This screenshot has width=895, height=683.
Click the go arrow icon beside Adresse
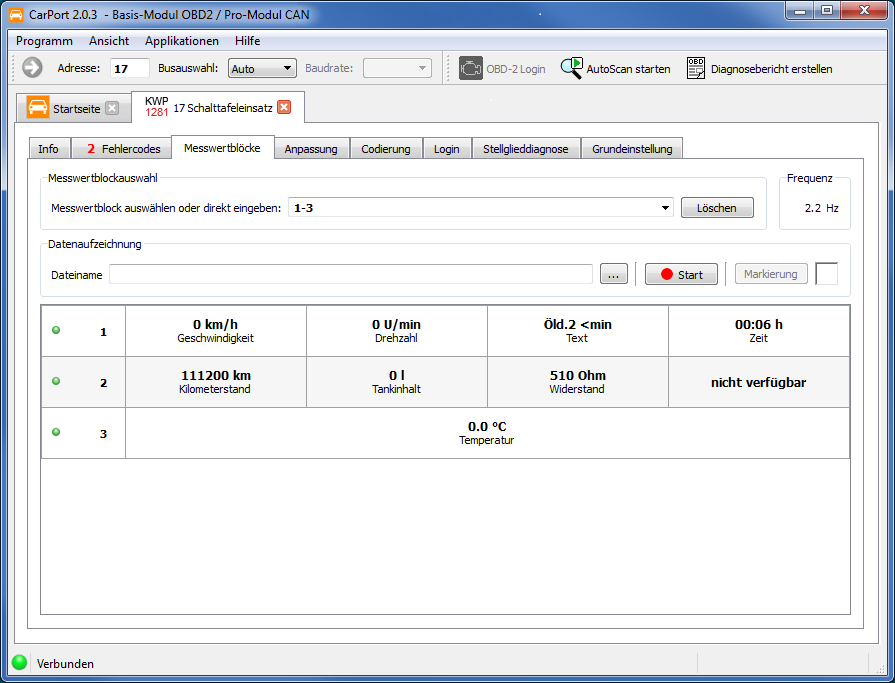pyautogui.click(x=32, y=68)
